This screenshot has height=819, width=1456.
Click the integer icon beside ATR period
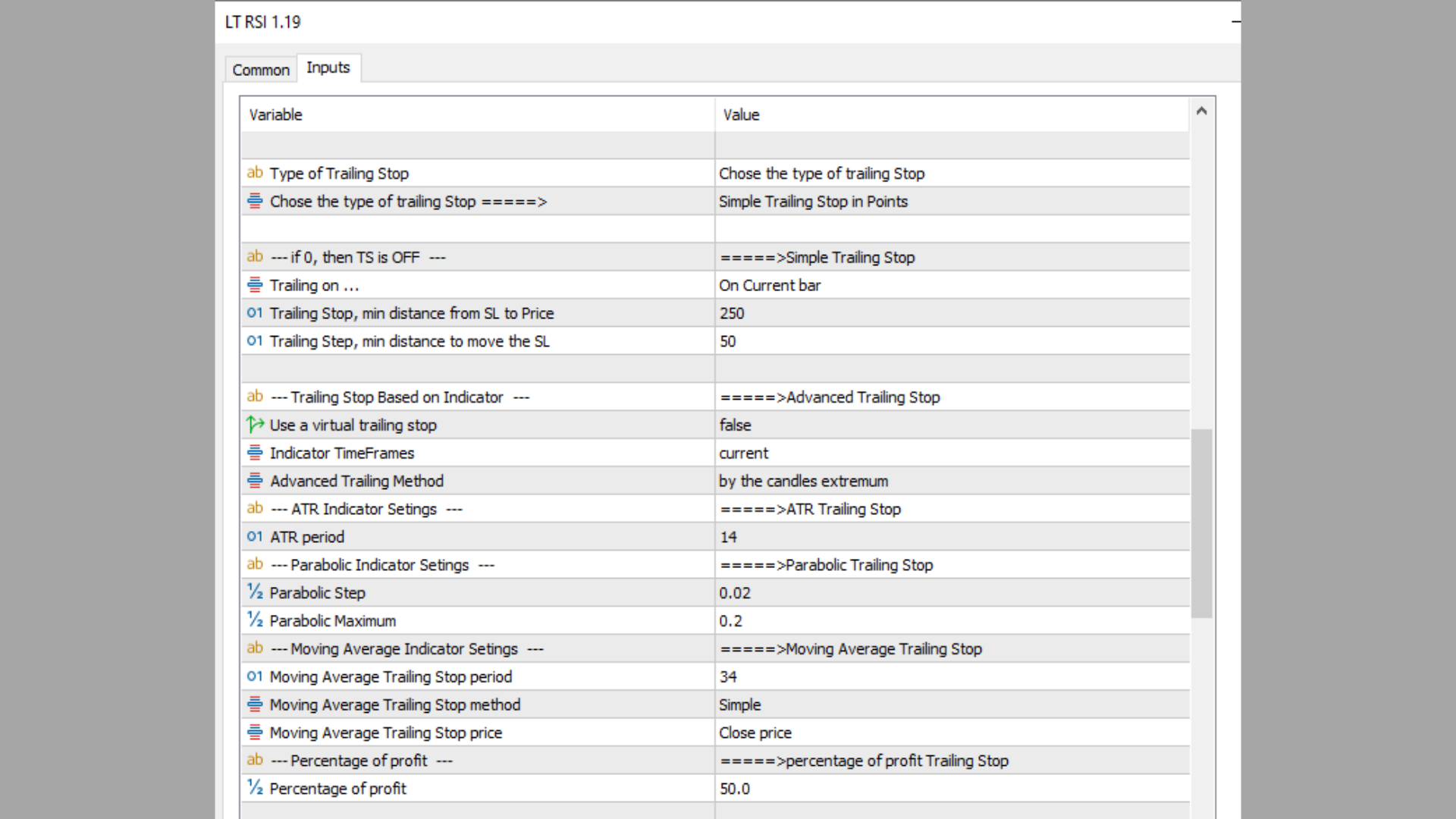[255, 537]
